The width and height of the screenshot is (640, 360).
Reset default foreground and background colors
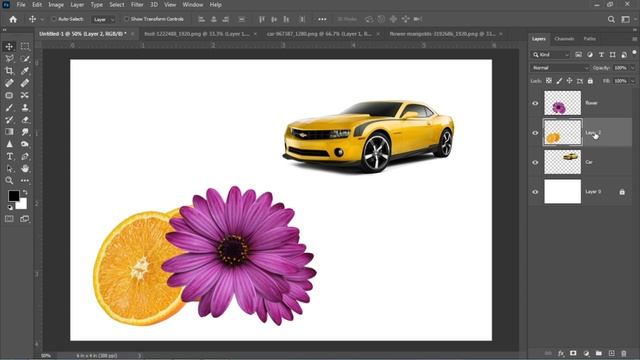[x=10, y=207]
